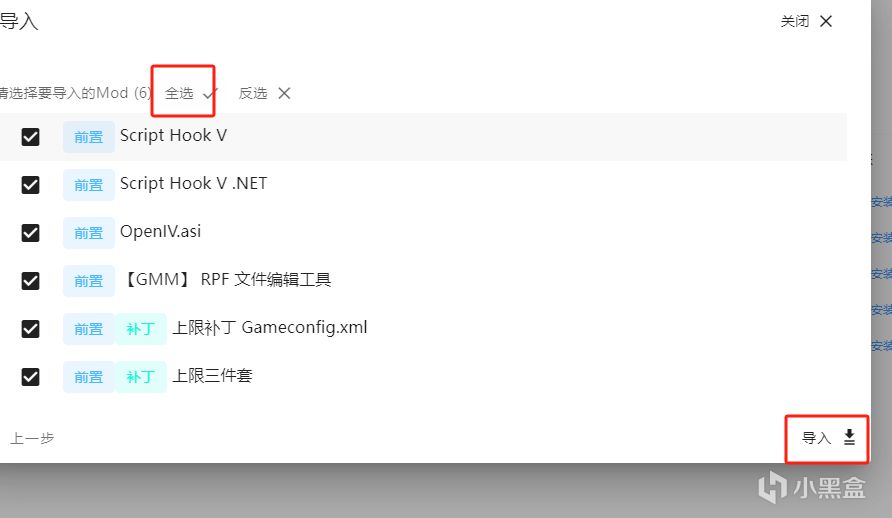This screenshot has height=518, width=892.
Task: Select the Script Hook V .NET mod name
Action: pyautogui.click(x=193, y=183)
